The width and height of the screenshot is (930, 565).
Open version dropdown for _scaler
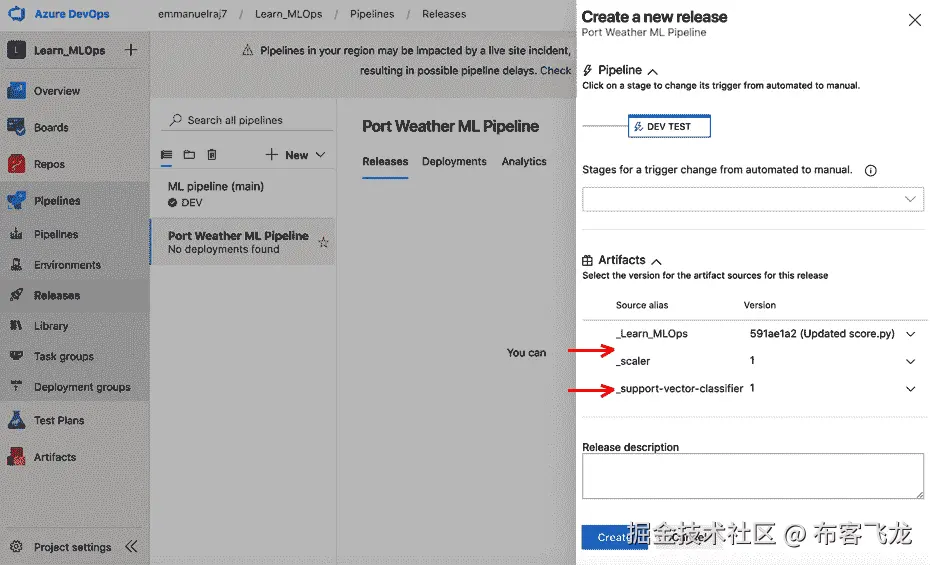[x=910, y=362]
